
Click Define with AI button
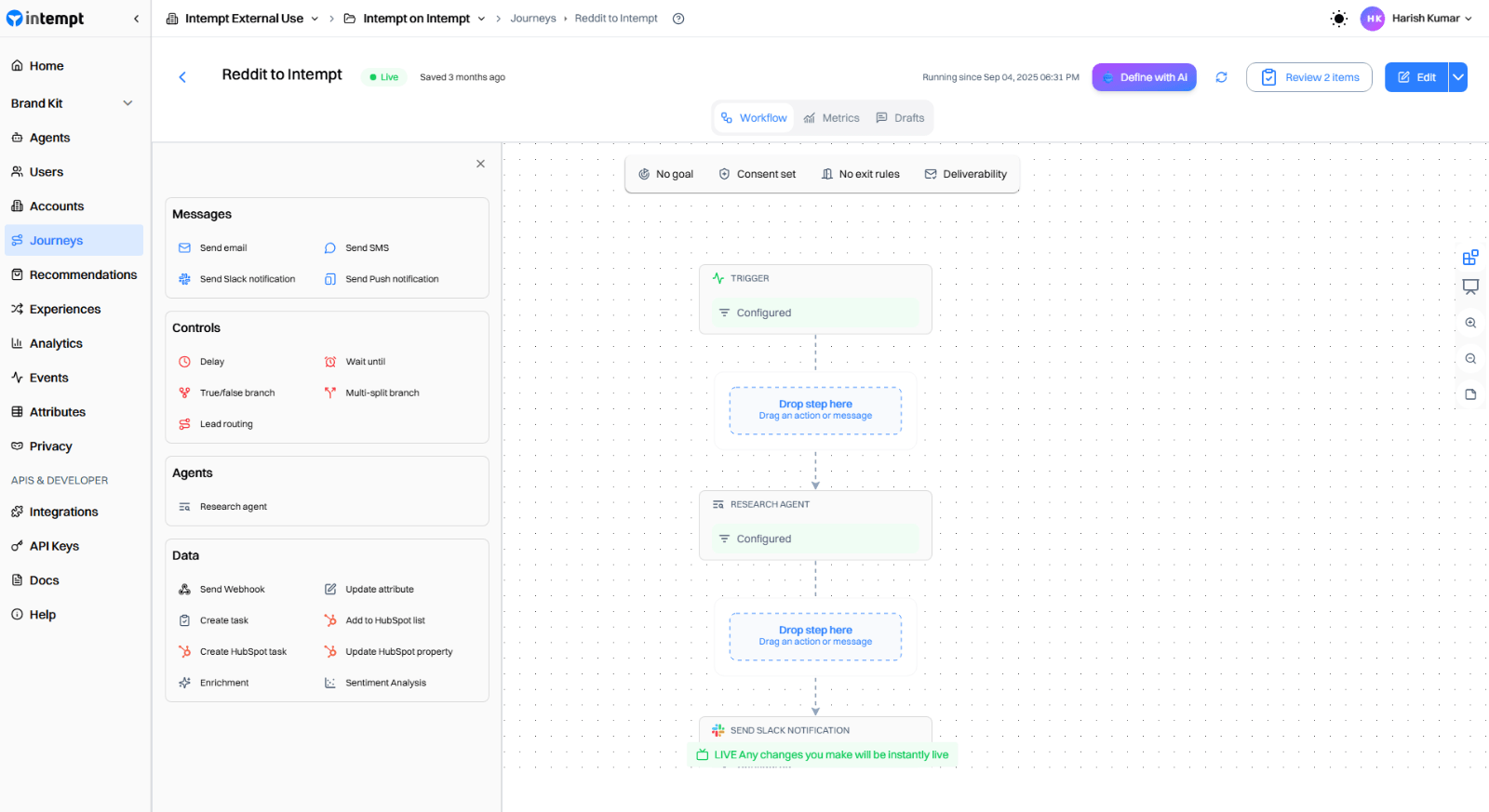pyautogui.click(x=1145, y=77)
